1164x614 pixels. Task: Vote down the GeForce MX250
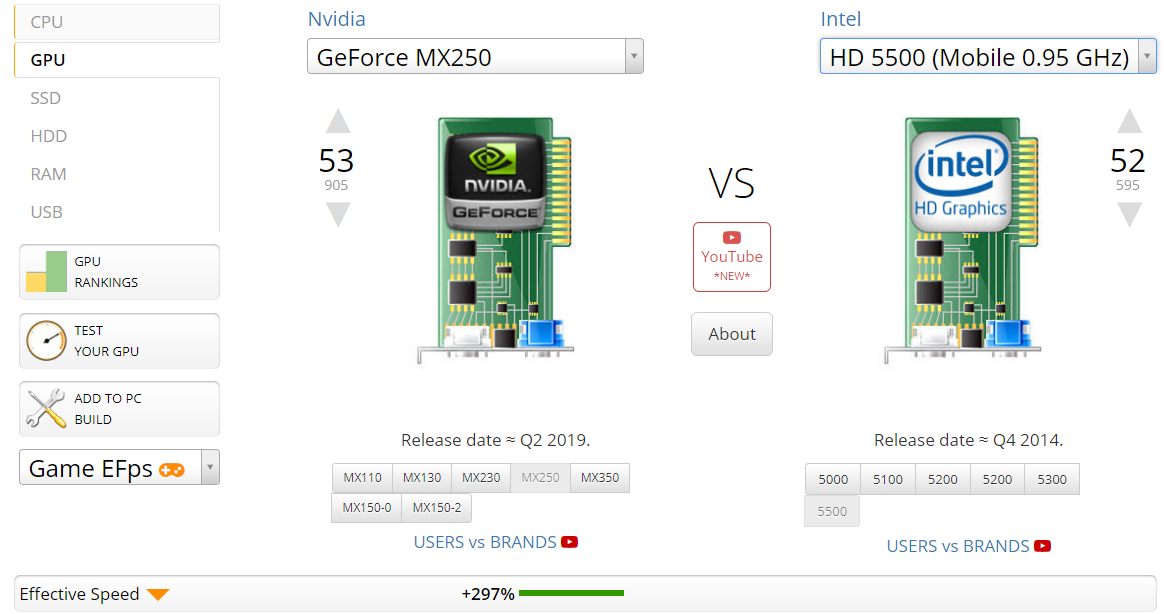pyautogui.click(x=338, y=215)
